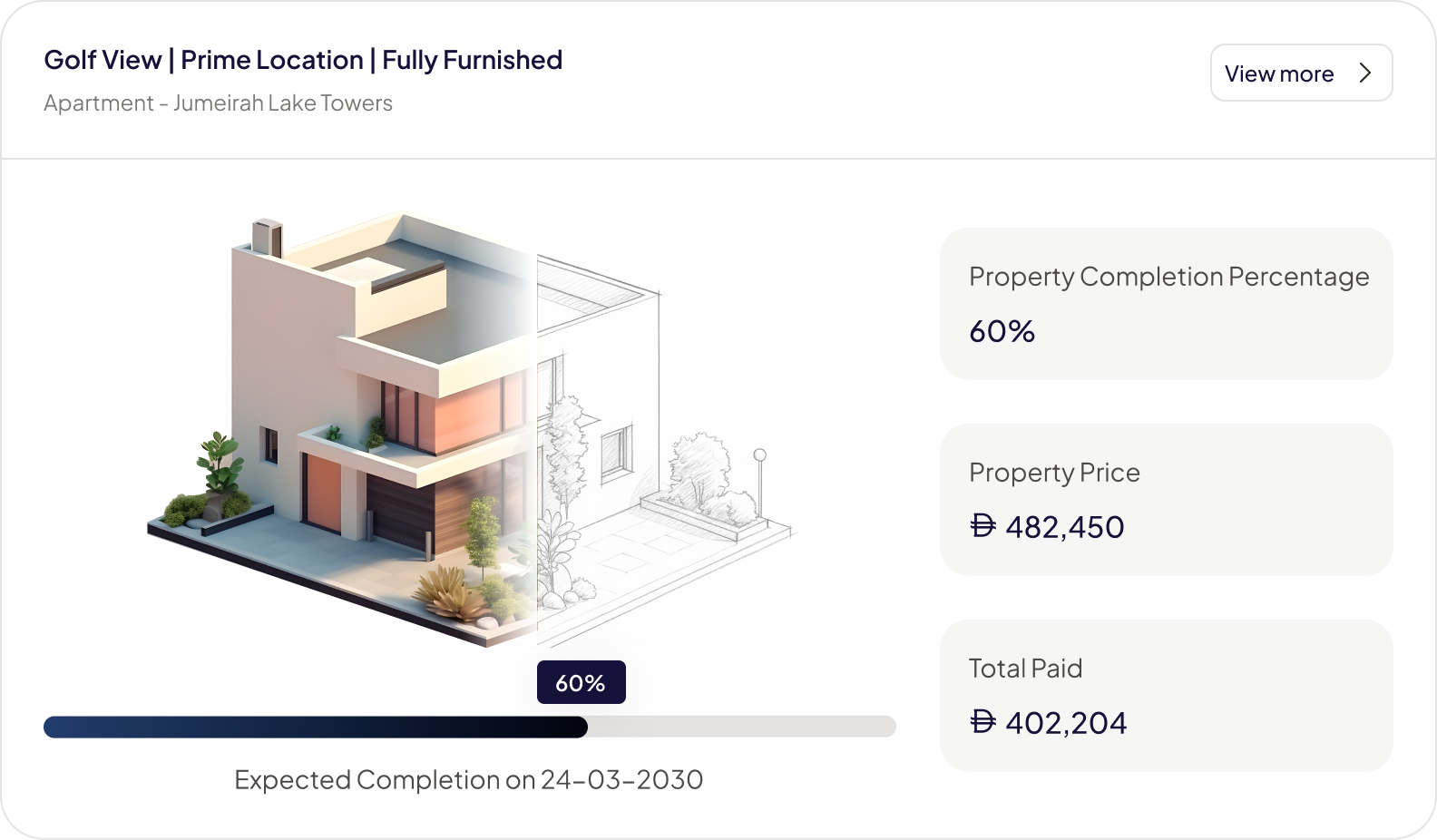Select the Total Paid label
Screen dimensions: 1437x840
(x=1025, y=669)
